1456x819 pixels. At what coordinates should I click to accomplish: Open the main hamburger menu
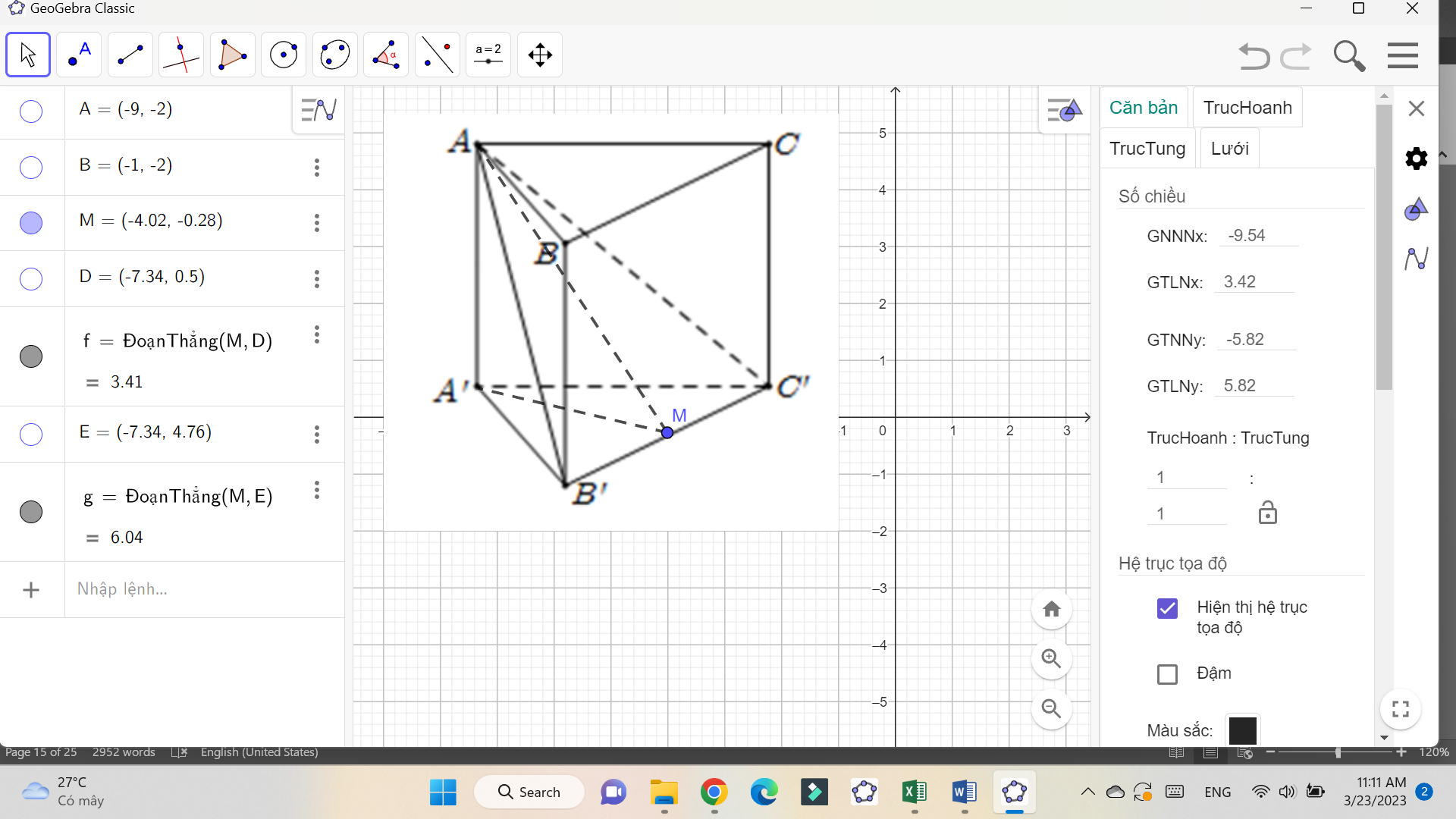1402,56
